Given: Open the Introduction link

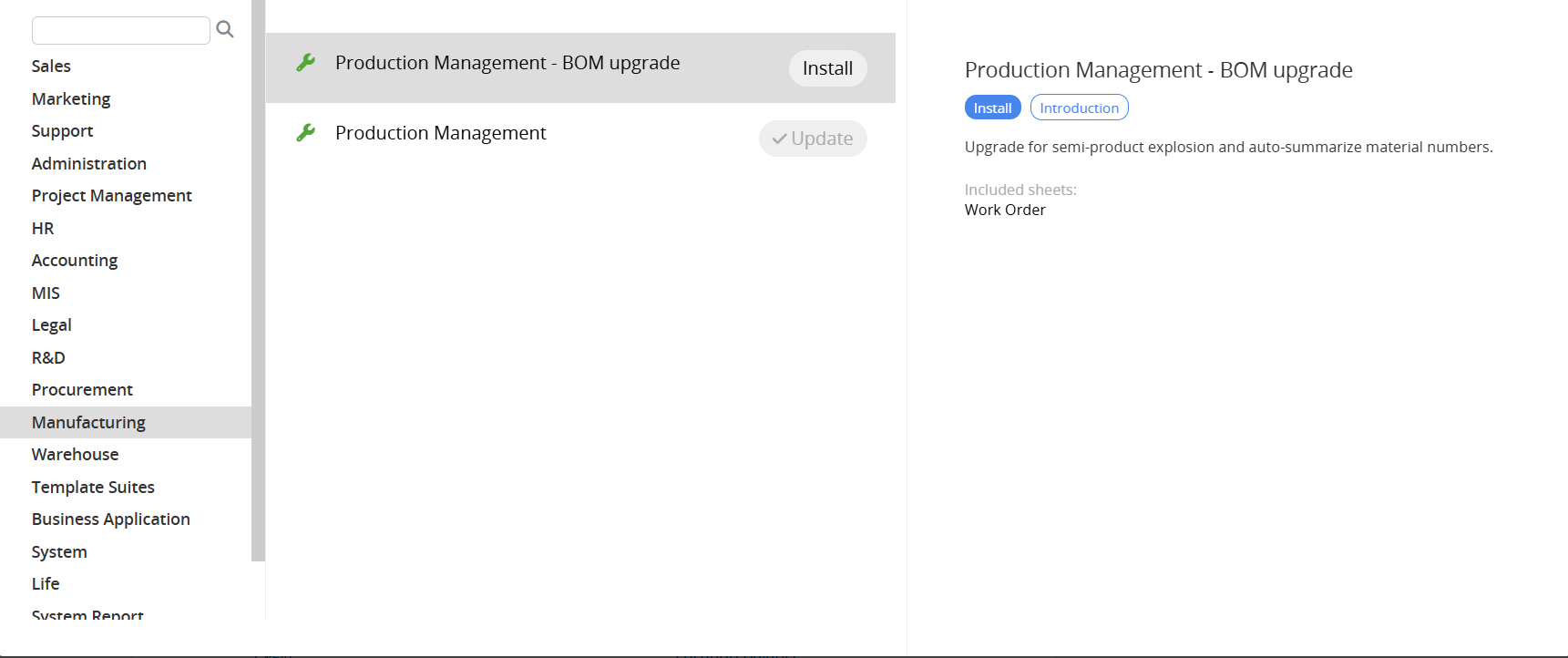Looking at the screenshot, I should [1079, 108].
